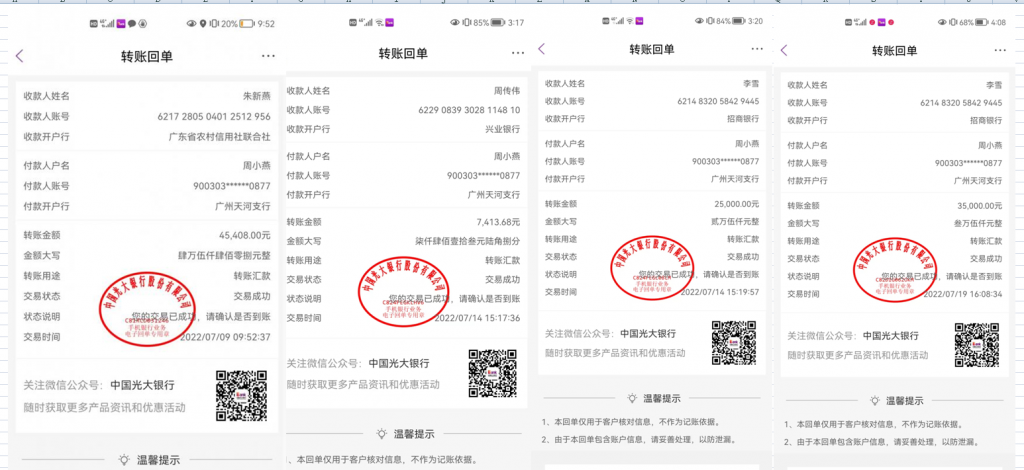Click 转账回单 title above the 周传伟 receipt
Viewport: 1024px width, 470px height.
tap(402, 53)
